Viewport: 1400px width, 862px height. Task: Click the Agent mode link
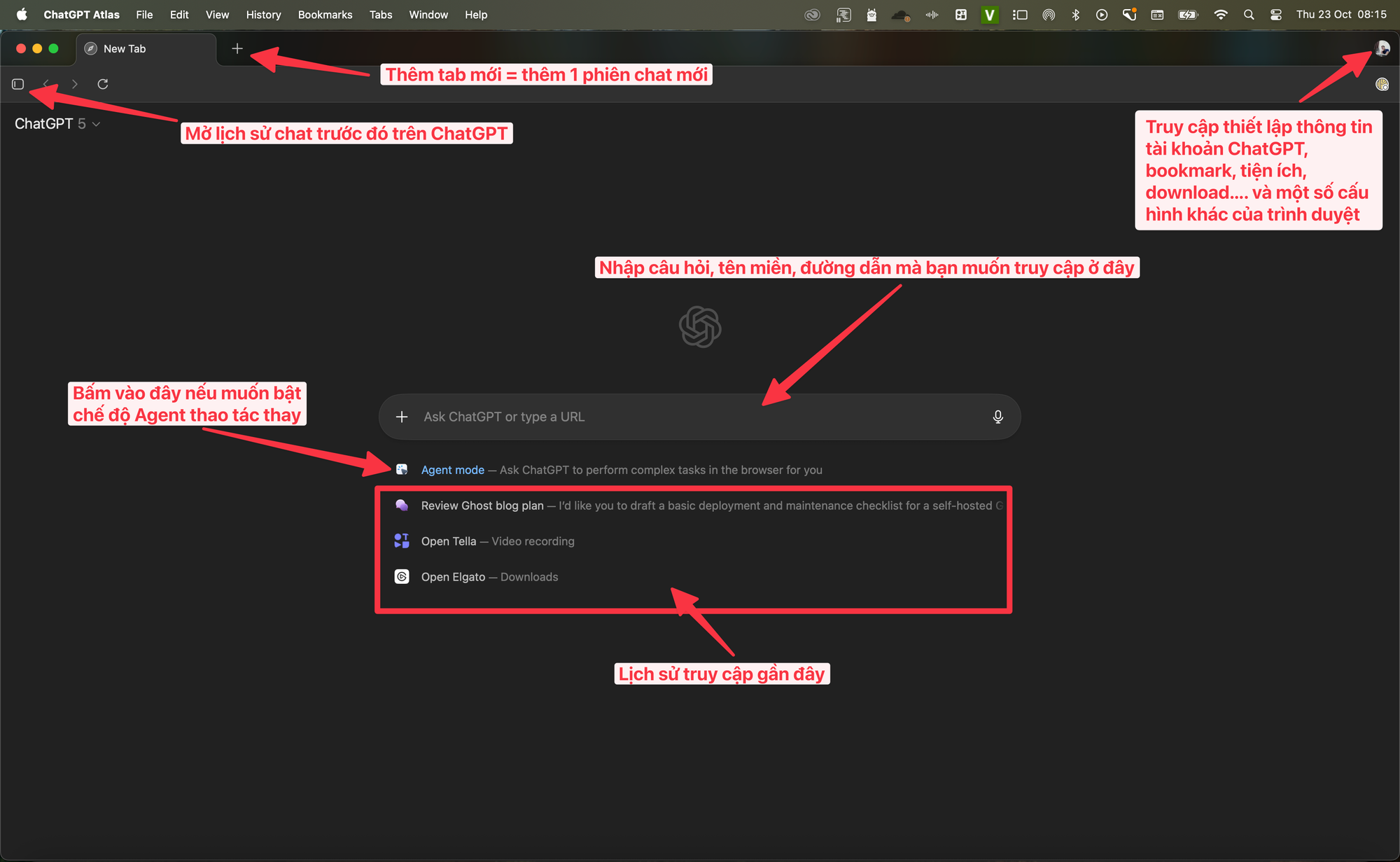(x=452, y=470)
